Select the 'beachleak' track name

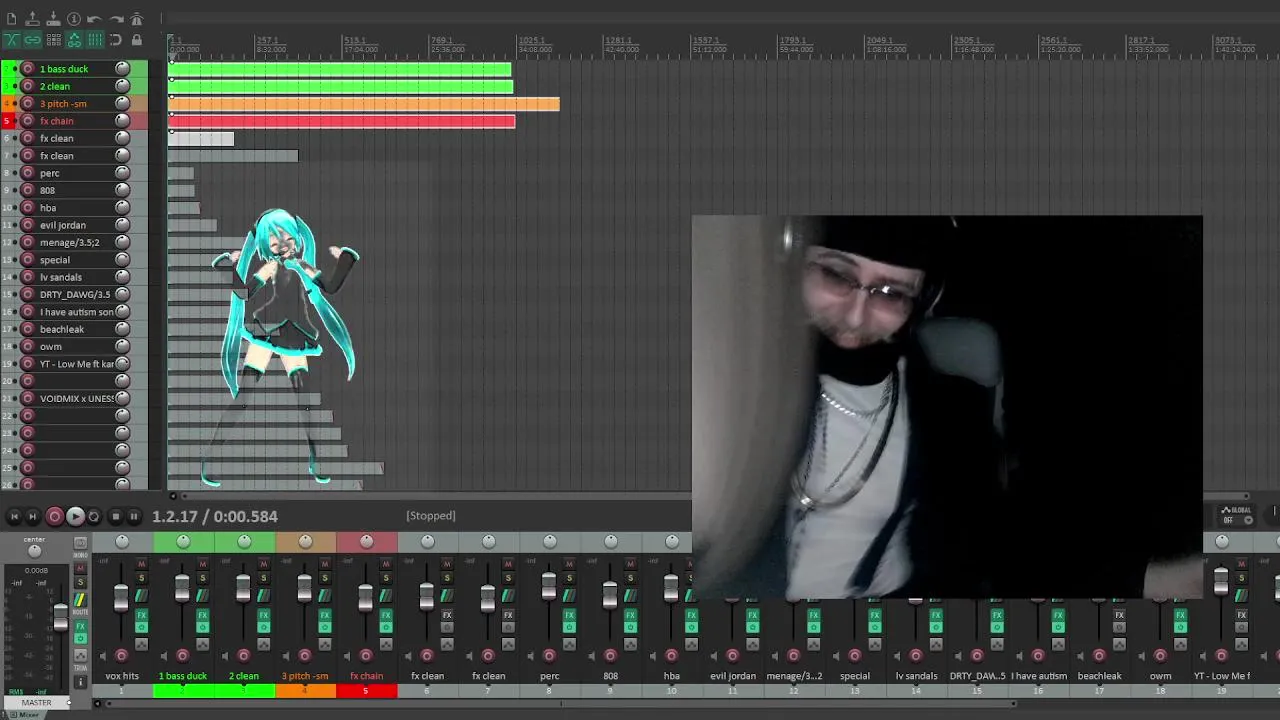click(x=62, y=329)
